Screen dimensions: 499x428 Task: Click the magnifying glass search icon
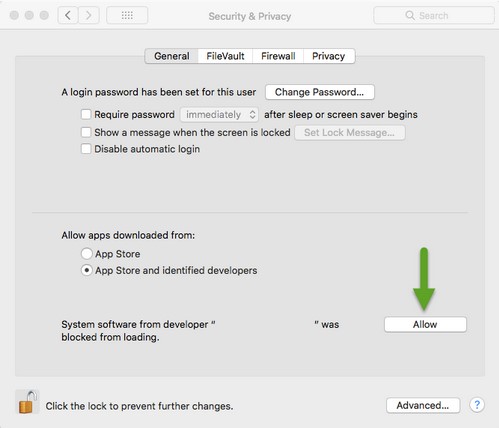click(410, 15)
